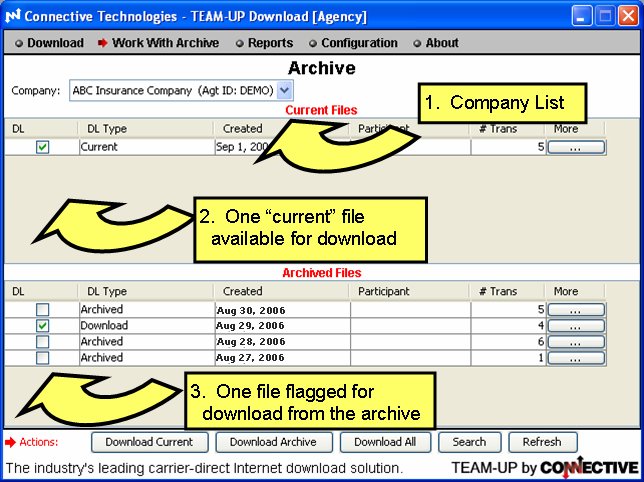Check the Aug 27, 2006 archived file checkbox
The width and height of the screenshot is (644, 482).
(x=43, y=358)
